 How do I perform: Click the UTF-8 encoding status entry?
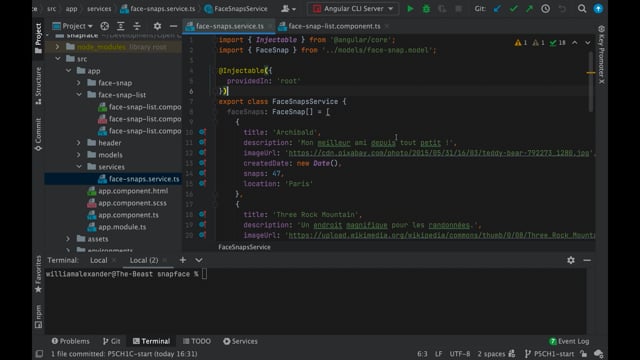pyautogui.click(x=460, y=354)
